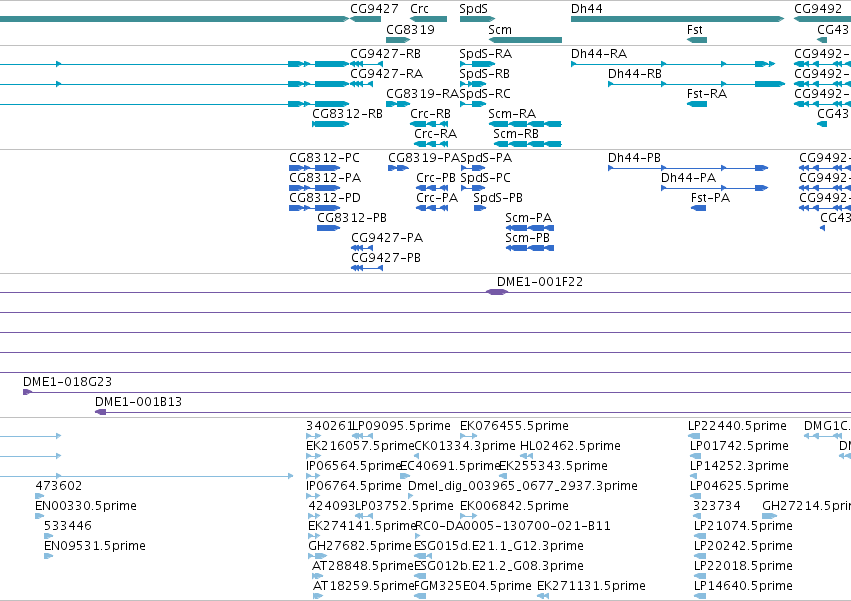
Task: Select transcript Scm-RB
Action: coord(528,144)
